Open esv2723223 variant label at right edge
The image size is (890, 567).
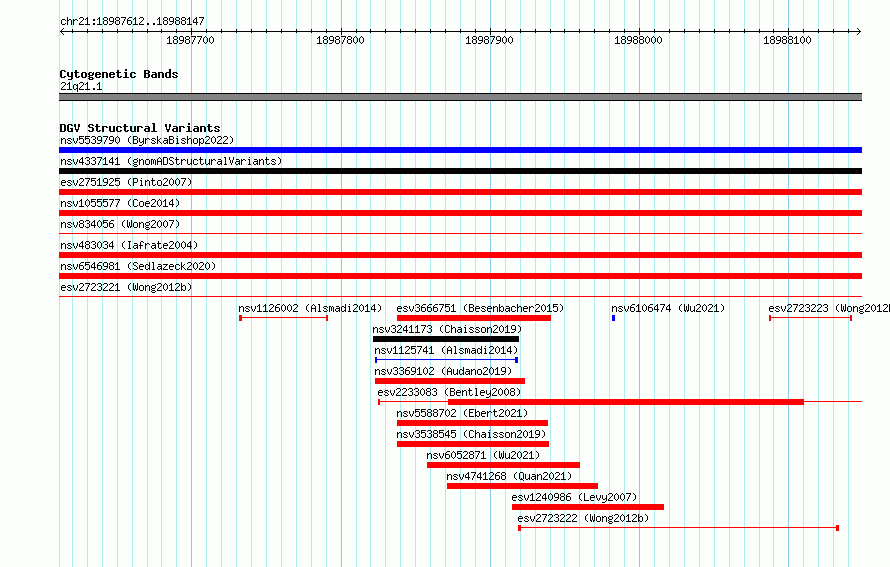tap(829, 308)
